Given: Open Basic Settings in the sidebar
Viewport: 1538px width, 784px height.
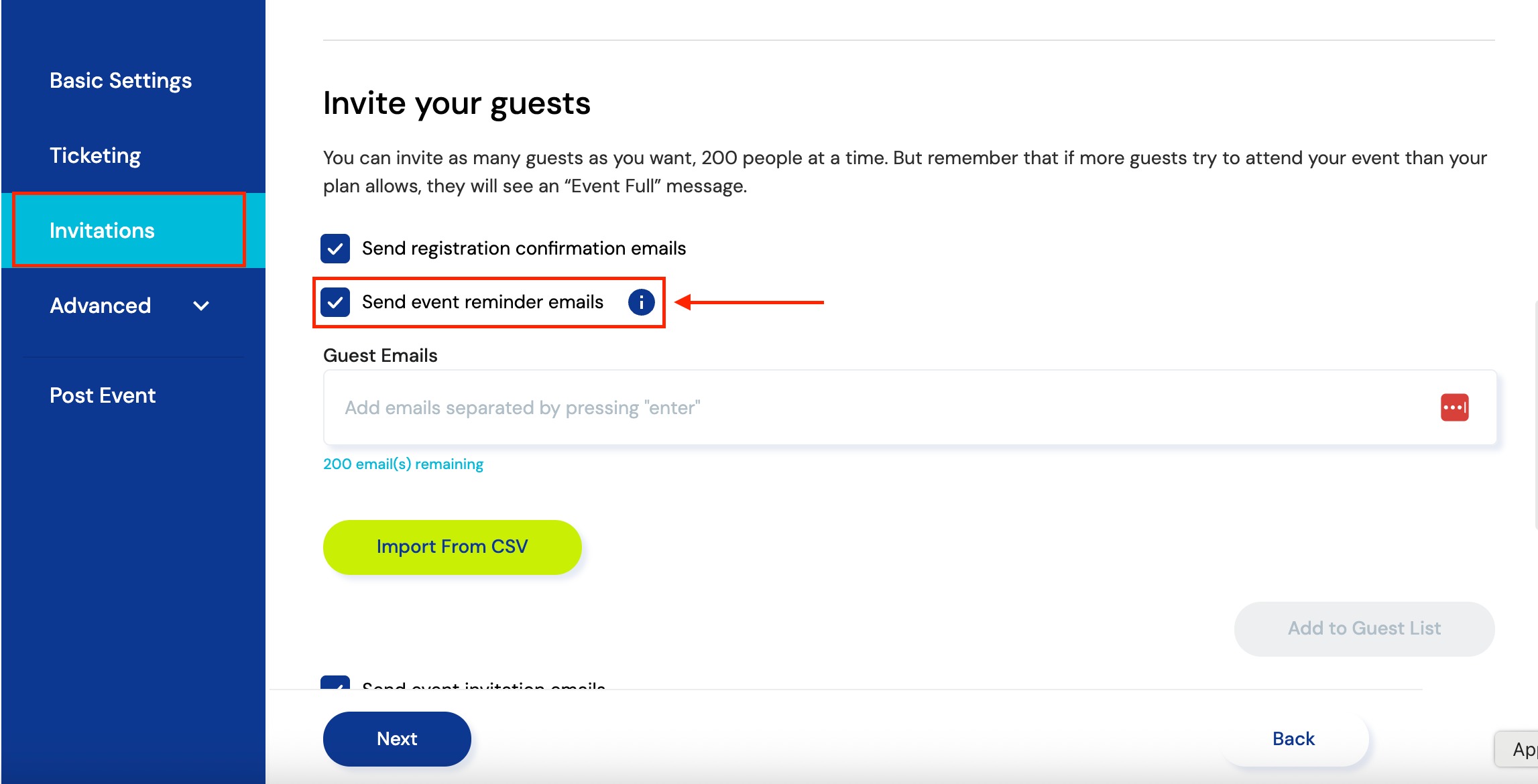Looking at the screenshot, I should [121, 80].
